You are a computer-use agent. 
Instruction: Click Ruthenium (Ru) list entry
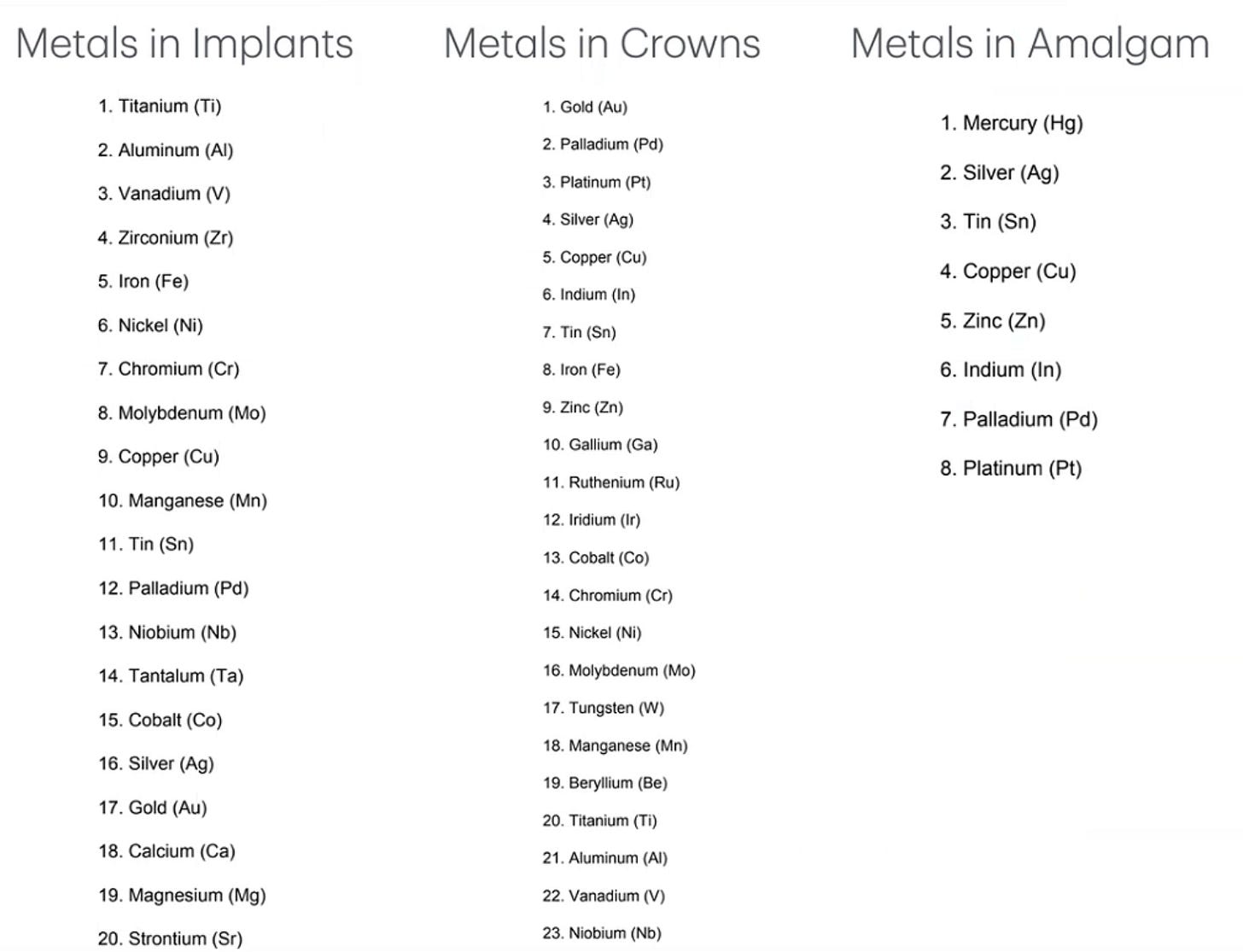tap(611, 482)
